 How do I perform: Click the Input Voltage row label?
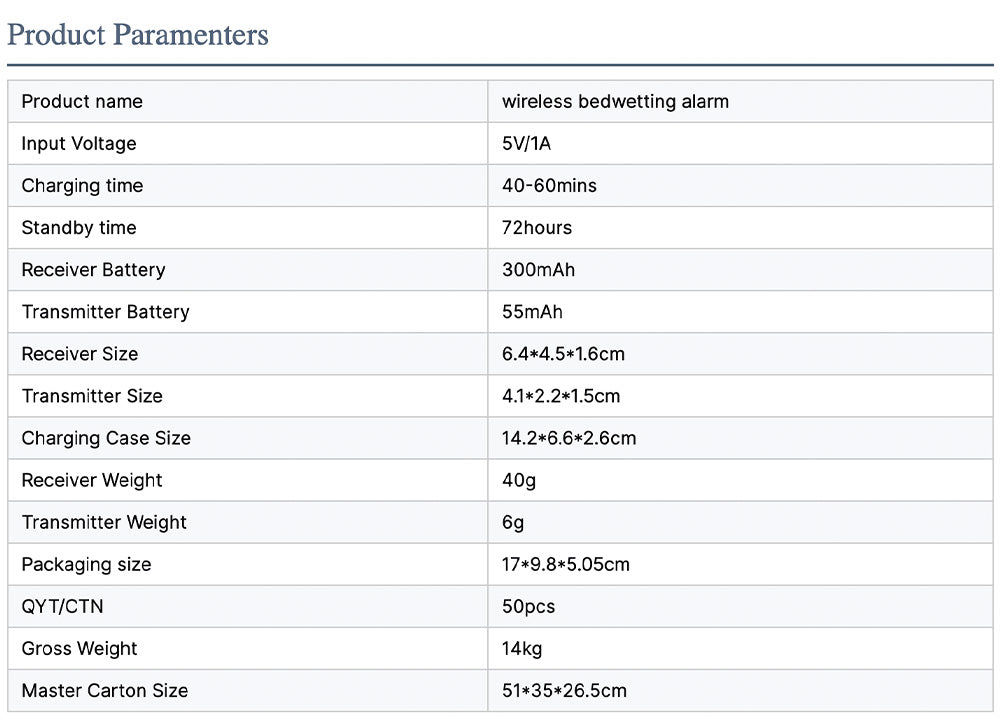point(79,144)
